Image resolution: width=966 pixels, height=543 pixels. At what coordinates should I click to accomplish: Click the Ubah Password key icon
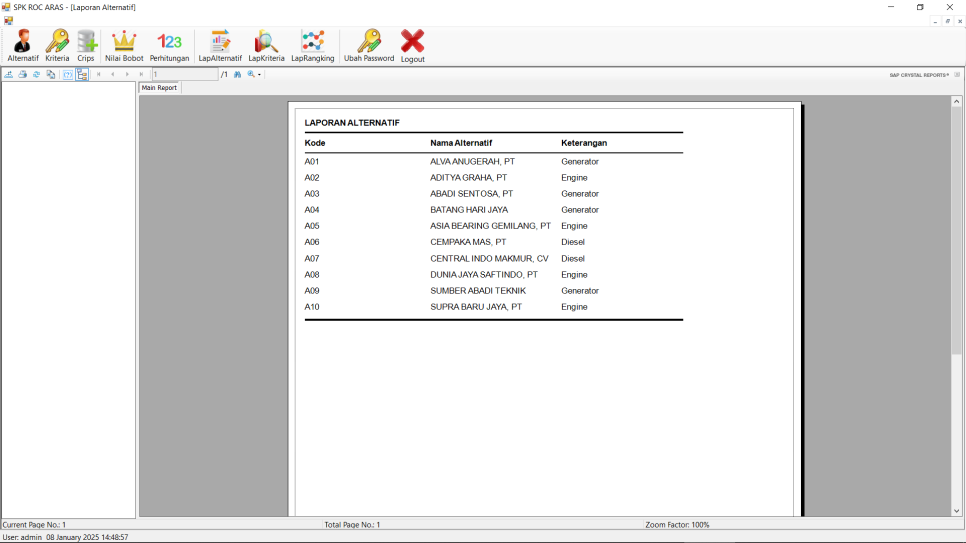pyautogui.click(x=369, y=46)
